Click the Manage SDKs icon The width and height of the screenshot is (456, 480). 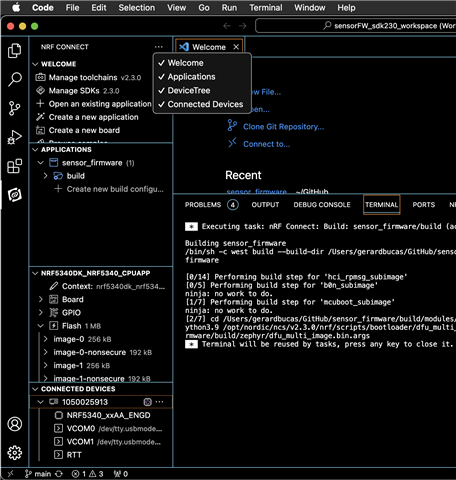40,90
